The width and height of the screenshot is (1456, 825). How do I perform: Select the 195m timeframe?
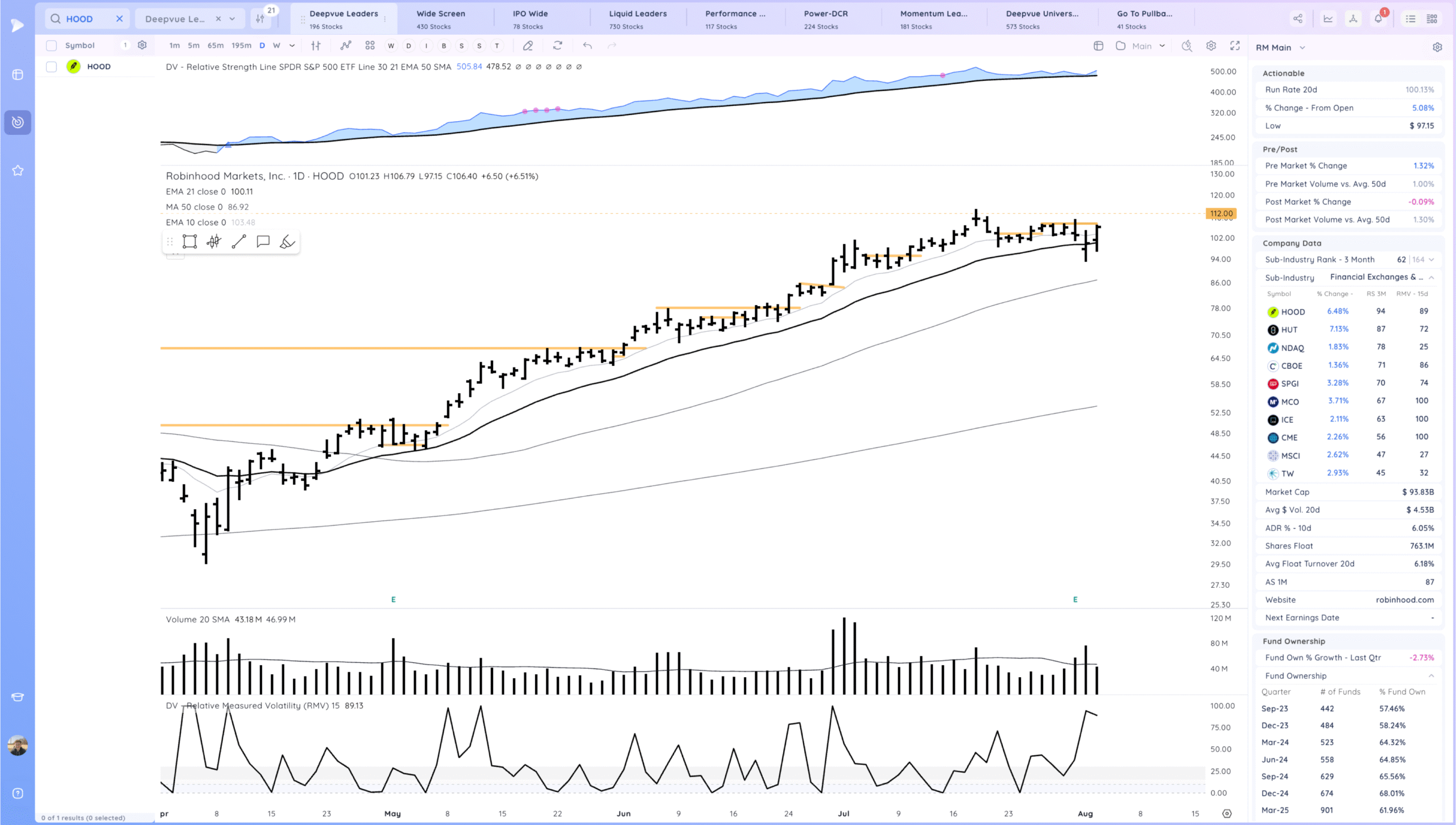tap(241, 46)
